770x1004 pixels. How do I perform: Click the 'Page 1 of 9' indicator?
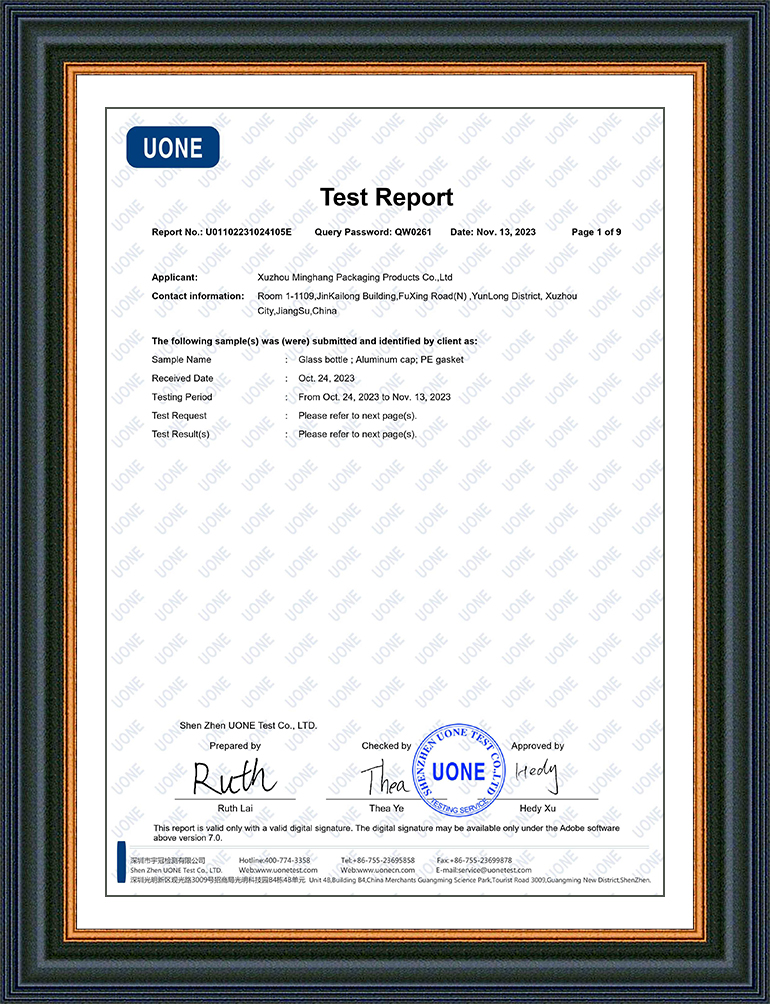pos(596,232)
